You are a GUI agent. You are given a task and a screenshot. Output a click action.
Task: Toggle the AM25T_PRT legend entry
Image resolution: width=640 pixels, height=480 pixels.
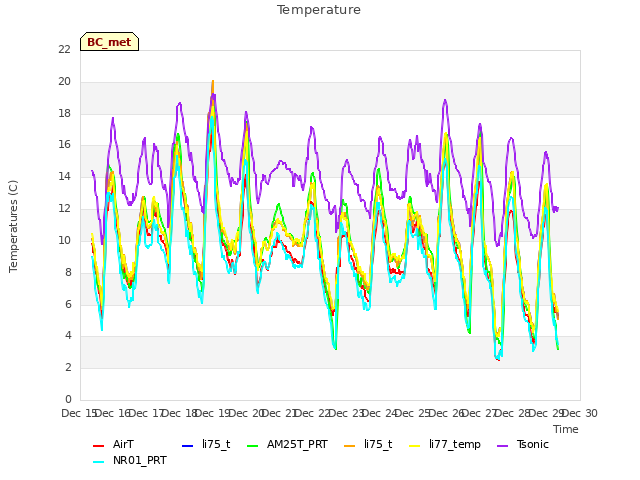tap(288, 444)
